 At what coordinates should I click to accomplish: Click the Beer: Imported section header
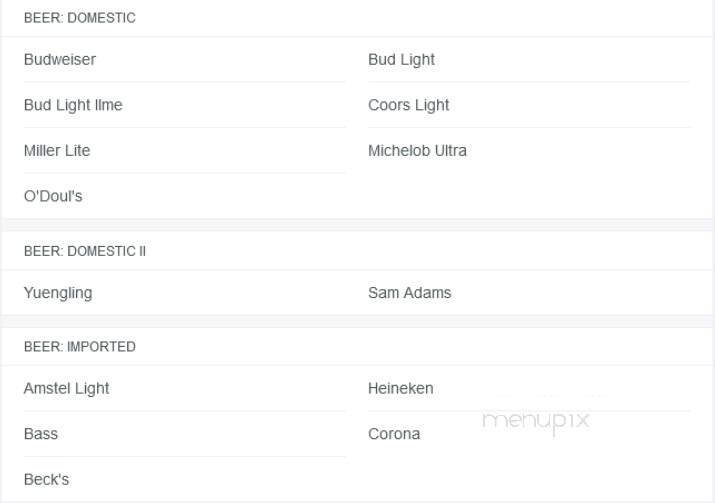point(80,347)
